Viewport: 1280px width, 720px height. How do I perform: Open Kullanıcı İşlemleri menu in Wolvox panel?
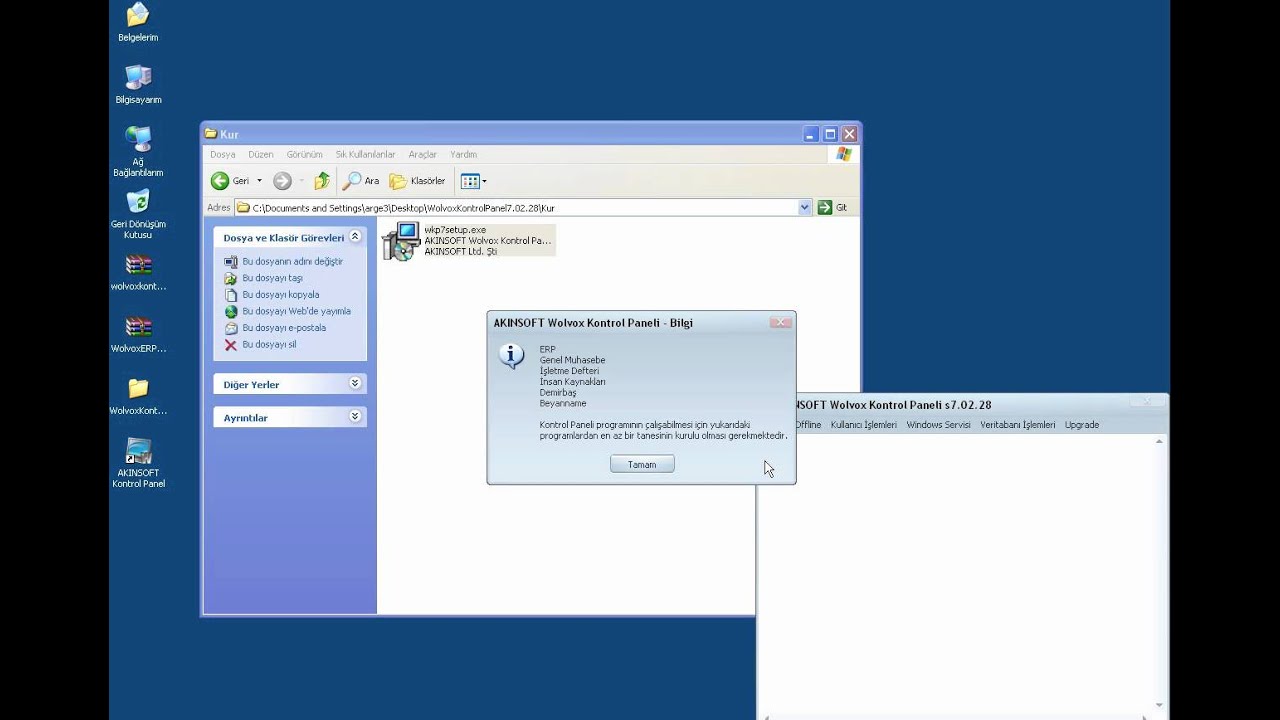pyautogui.click(x=863, y=425)
